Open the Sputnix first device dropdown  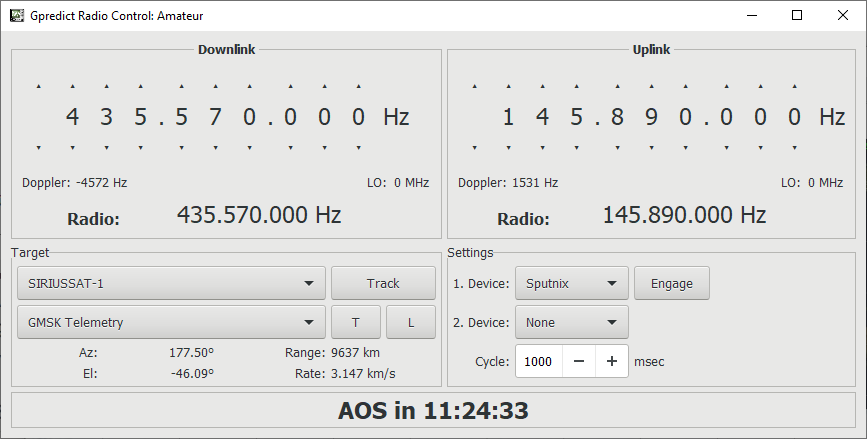point(571,283)
